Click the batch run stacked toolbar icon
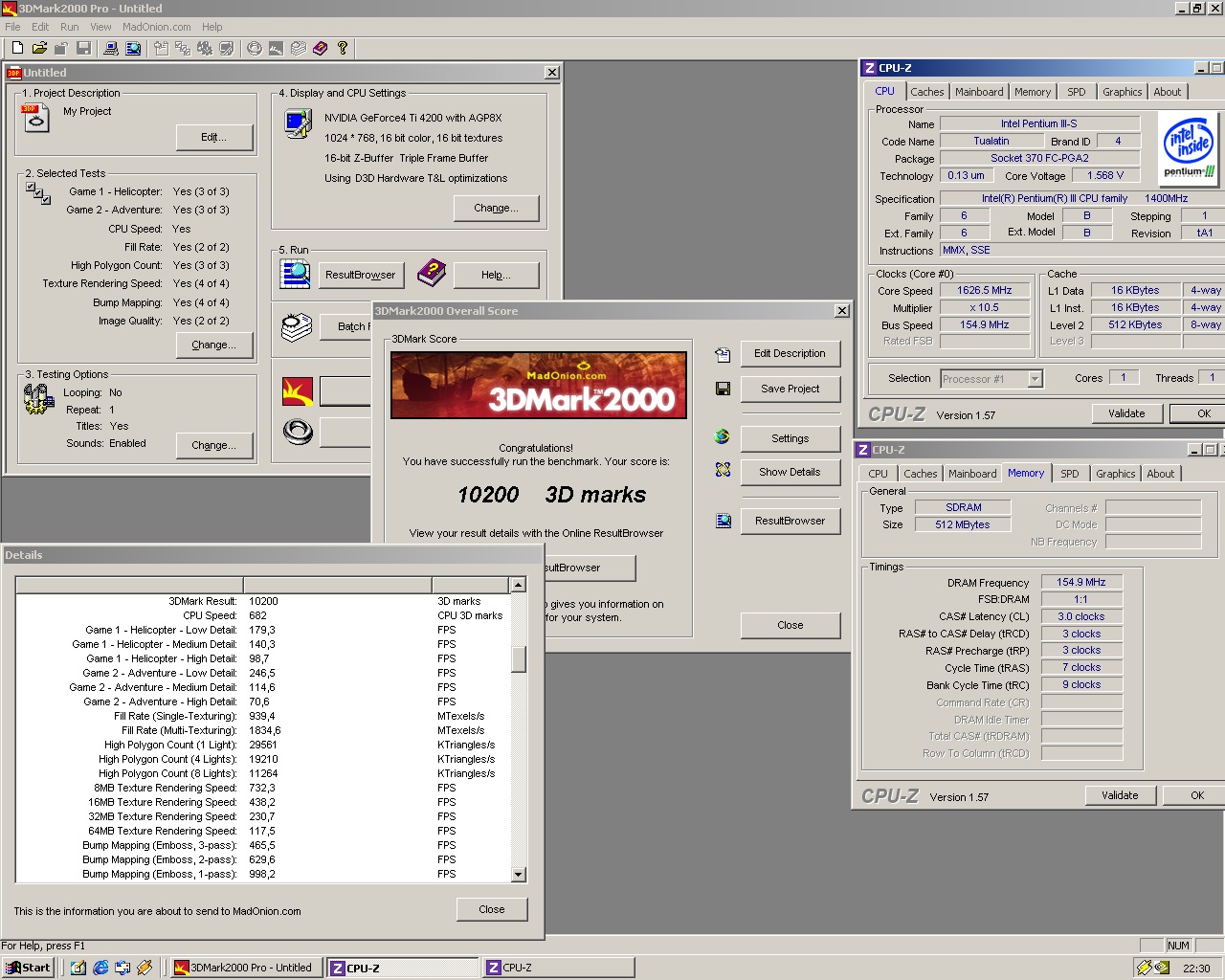 [299, 48]
